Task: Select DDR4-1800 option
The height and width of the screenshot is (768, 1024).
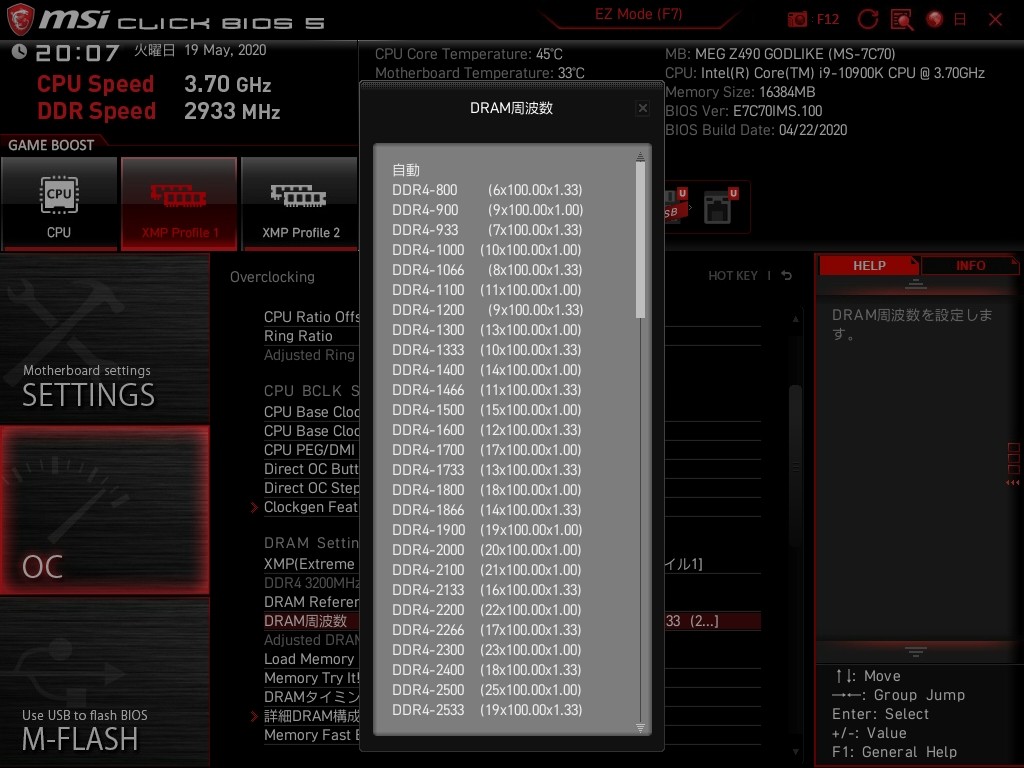Action: pos(487,490)
